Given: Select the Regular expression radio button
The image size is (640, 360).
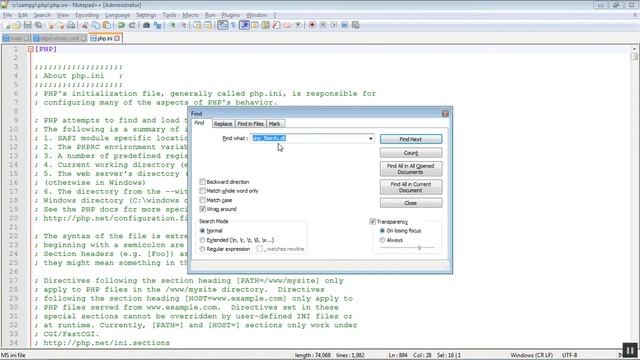Looking at the screenshot, I should (x=202, y=249).
